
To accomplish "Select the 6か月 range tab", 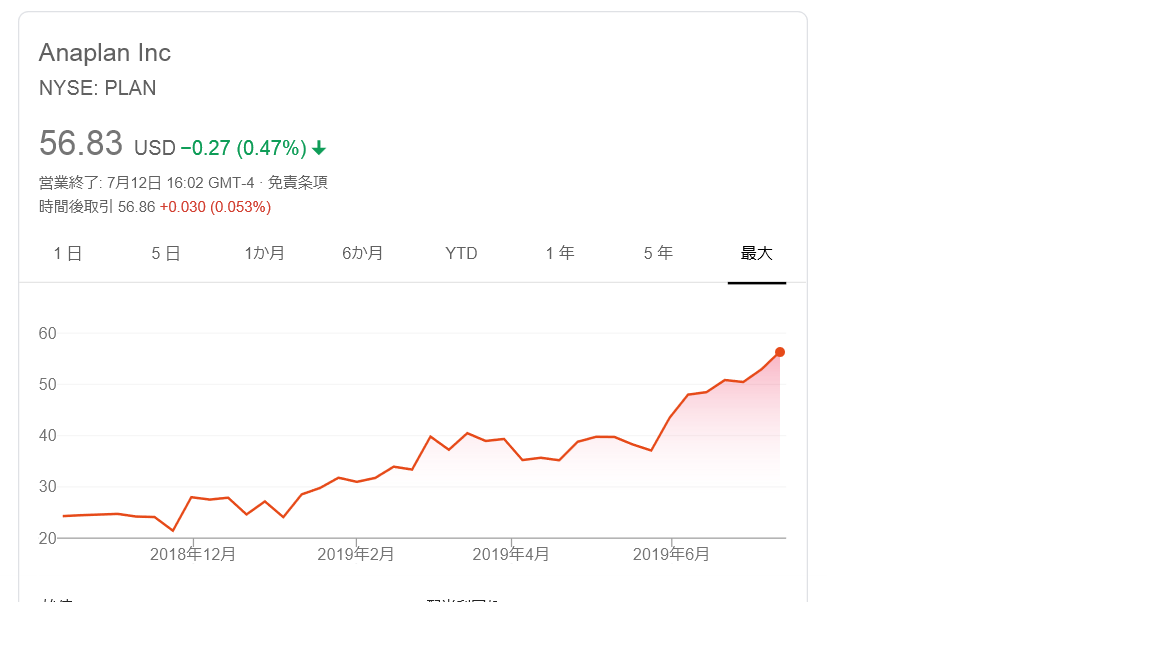I will pos(363,254).
